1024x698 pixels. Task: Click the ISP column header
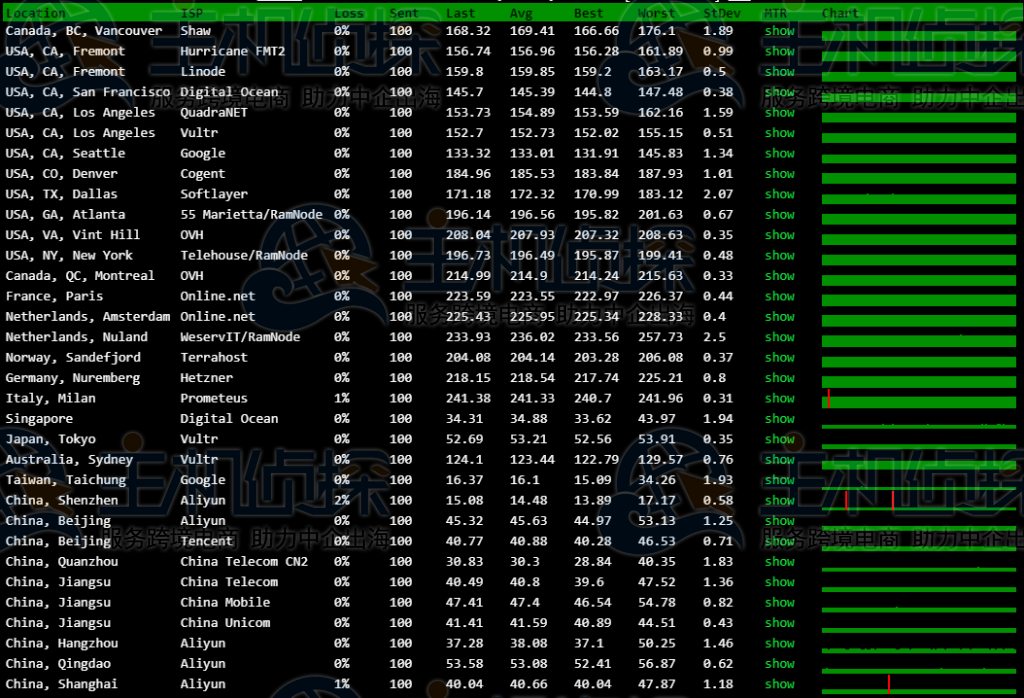(x=191, y=13)
